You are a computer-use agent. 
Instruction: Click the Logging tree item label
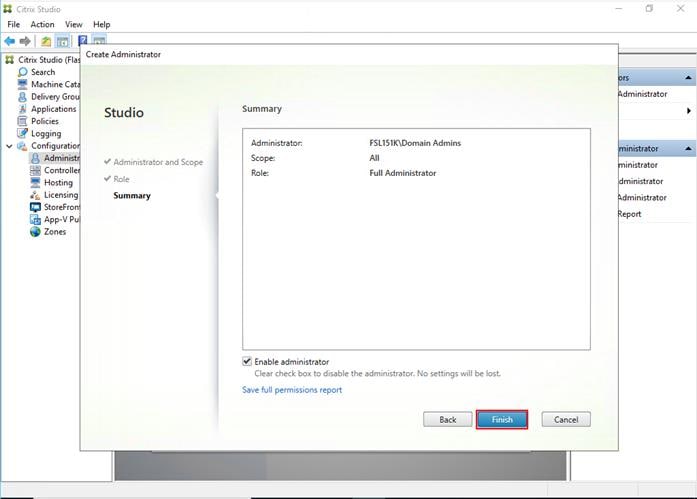click(x=46, y=133)
